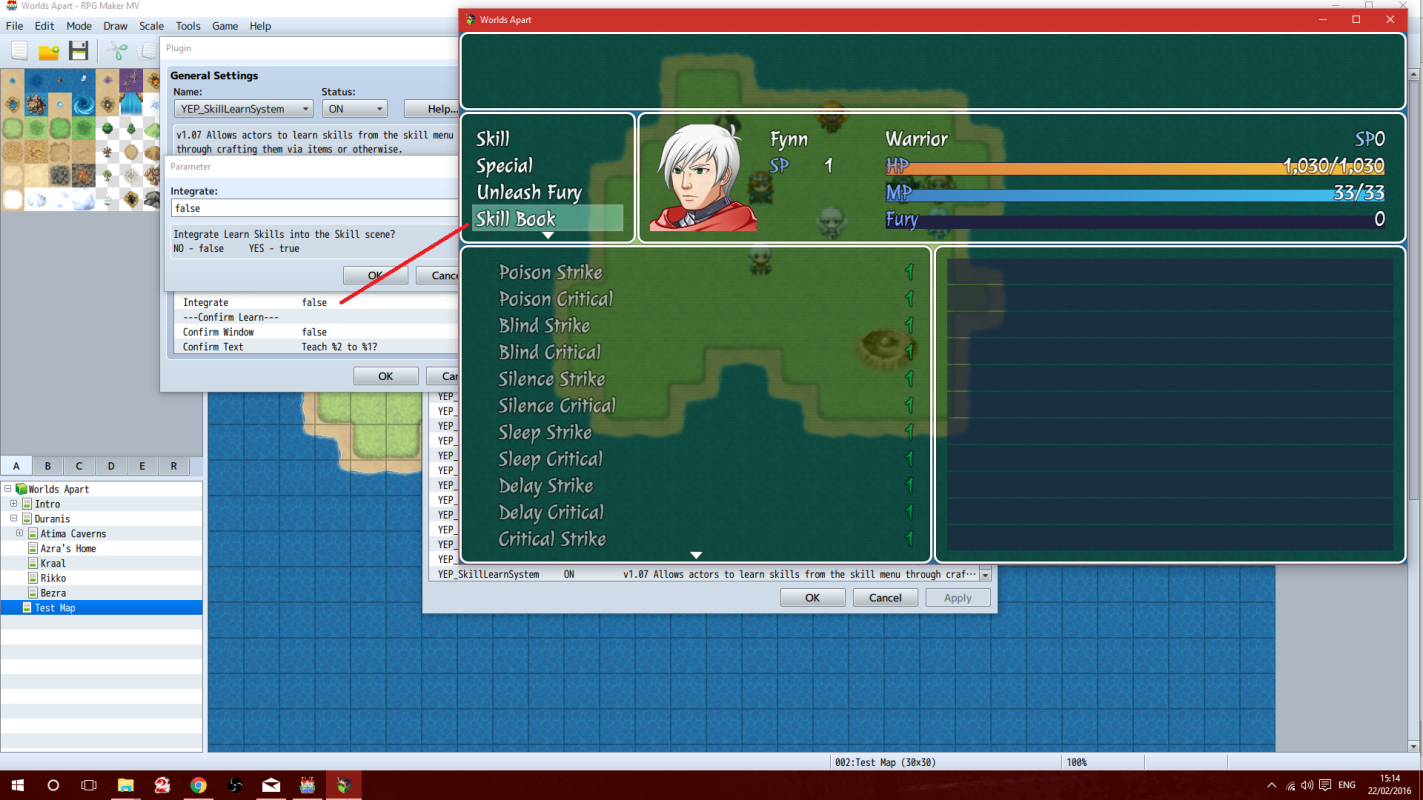Open the Tools menu
The width and height of the screenshot is (1423, 800).
188,26
